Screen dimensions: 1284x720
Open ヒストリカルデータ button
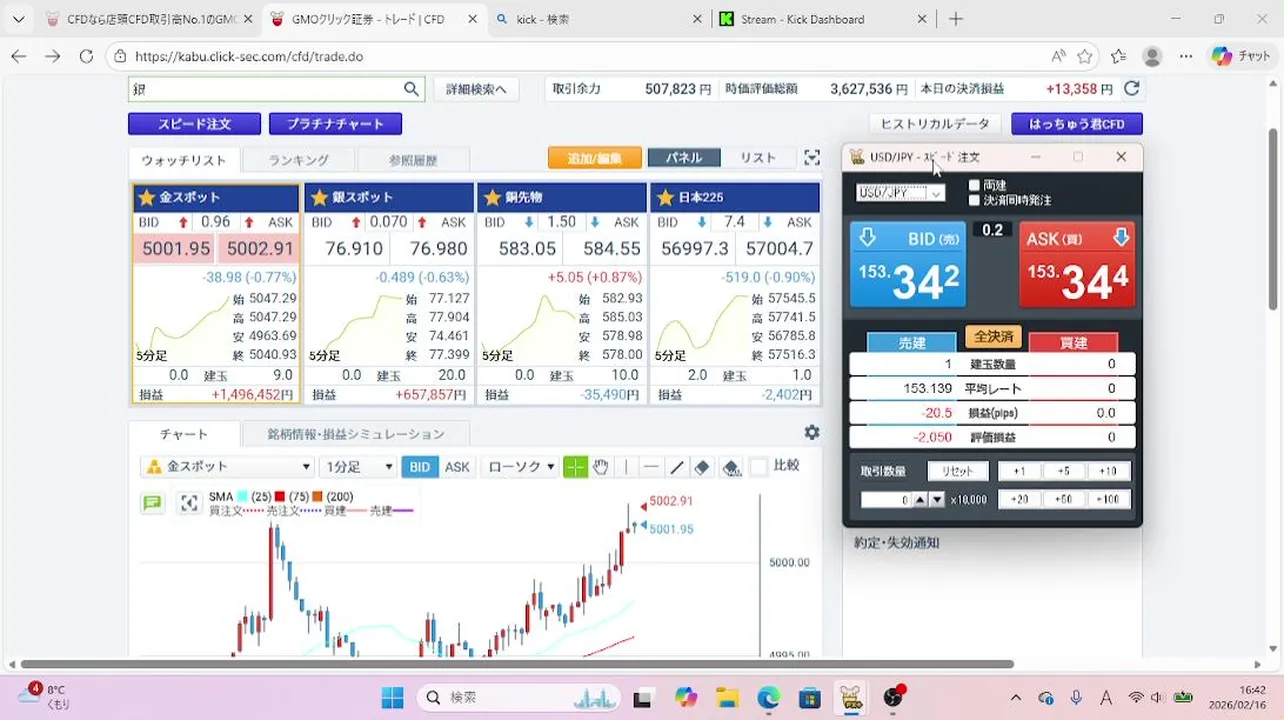[x=935, y=124]
